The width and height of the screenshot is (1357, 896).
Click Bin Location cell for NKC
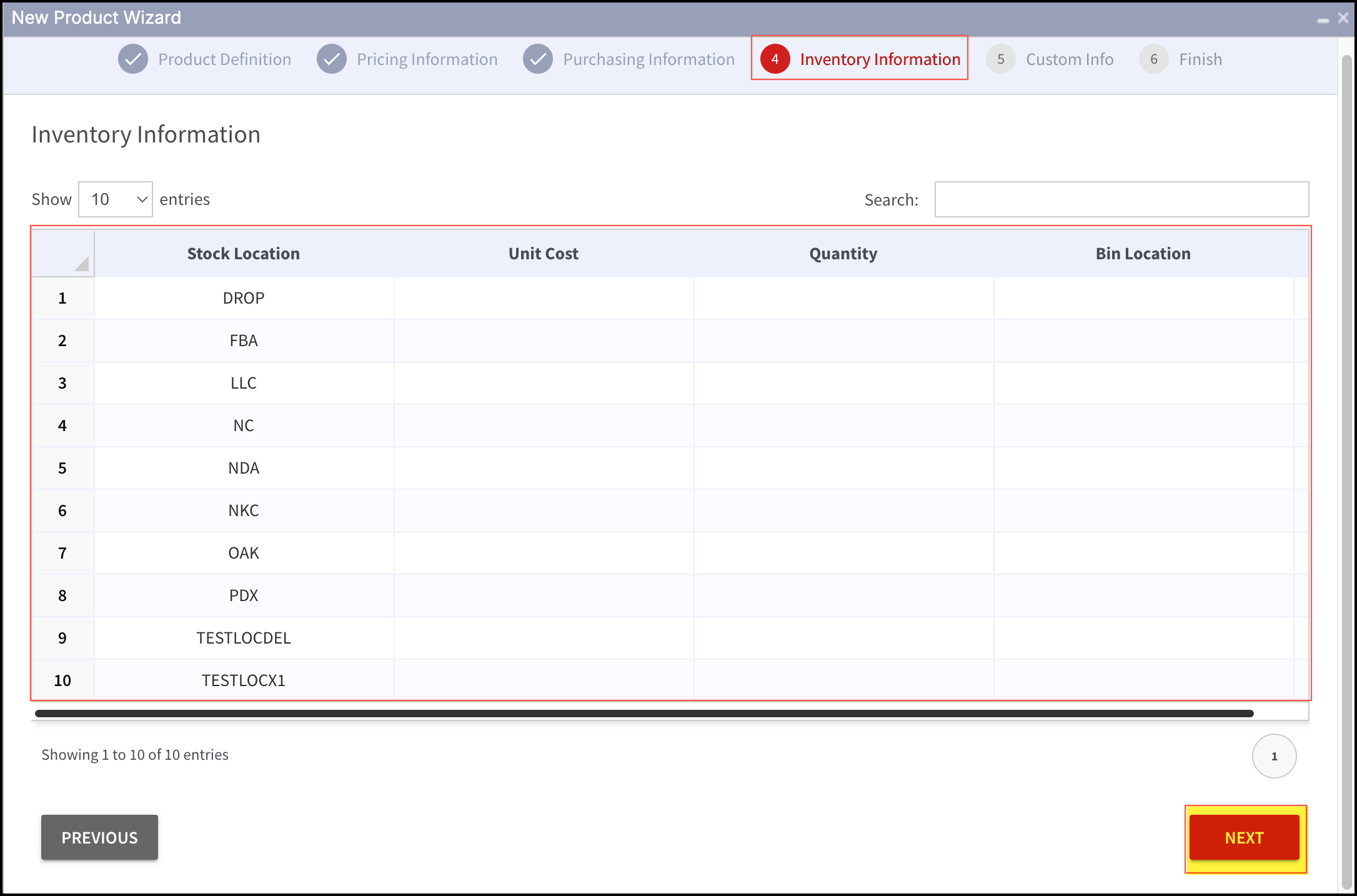(1143, 510)
